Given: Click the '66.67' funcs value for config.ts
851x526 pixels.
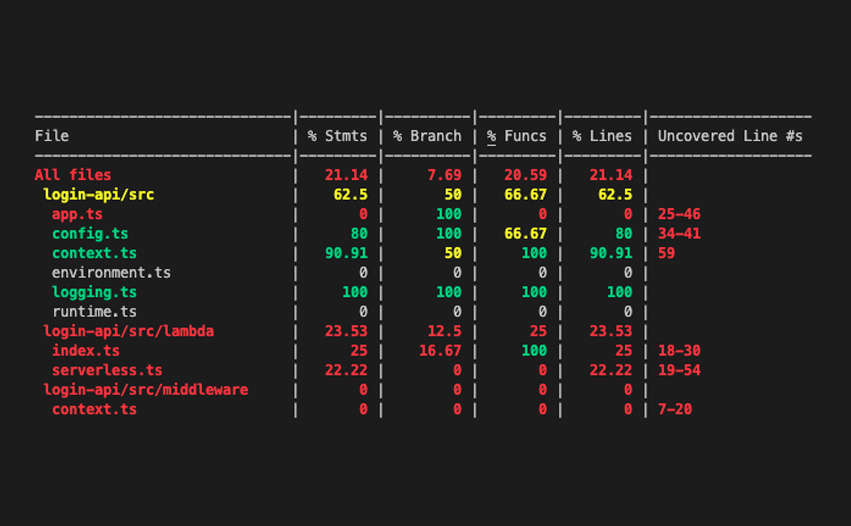Looking at the screenshot, I should coord(525,233).
